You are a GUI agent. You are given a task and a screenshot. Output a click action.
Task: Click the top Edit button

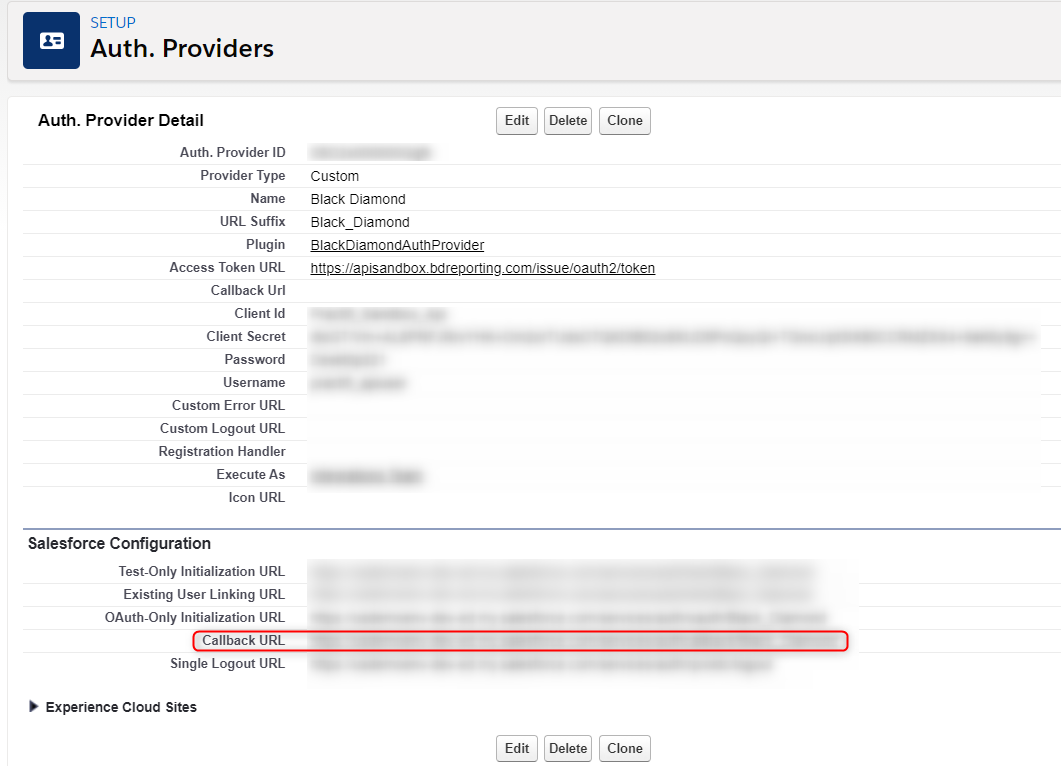[x=517, y=120]
